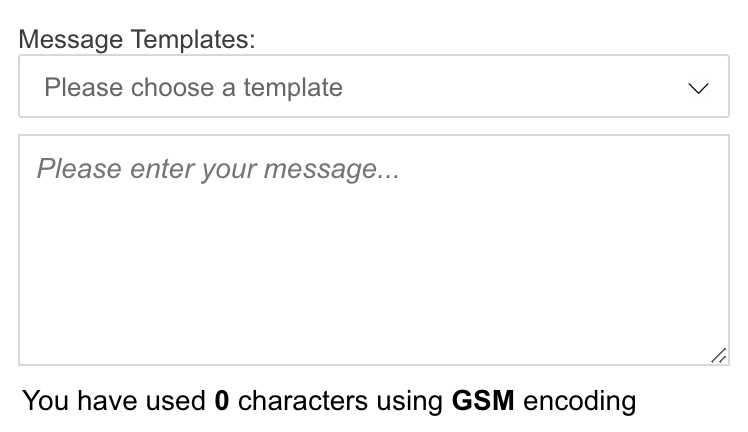This screenshot has height=432, width=748.
Task: Click the word "template" in the dropdown
Action: pos(292,87)
